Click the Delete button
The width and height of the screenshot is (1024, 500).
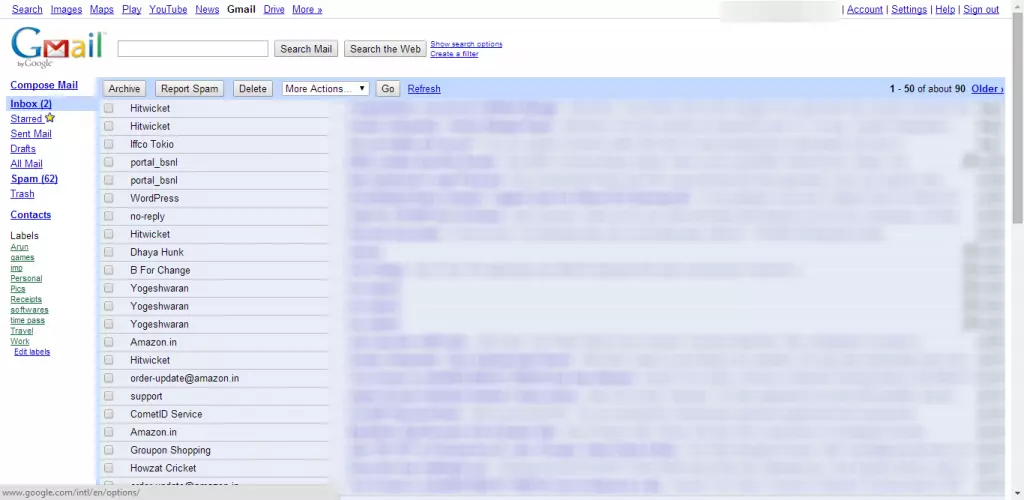point(253,89)
